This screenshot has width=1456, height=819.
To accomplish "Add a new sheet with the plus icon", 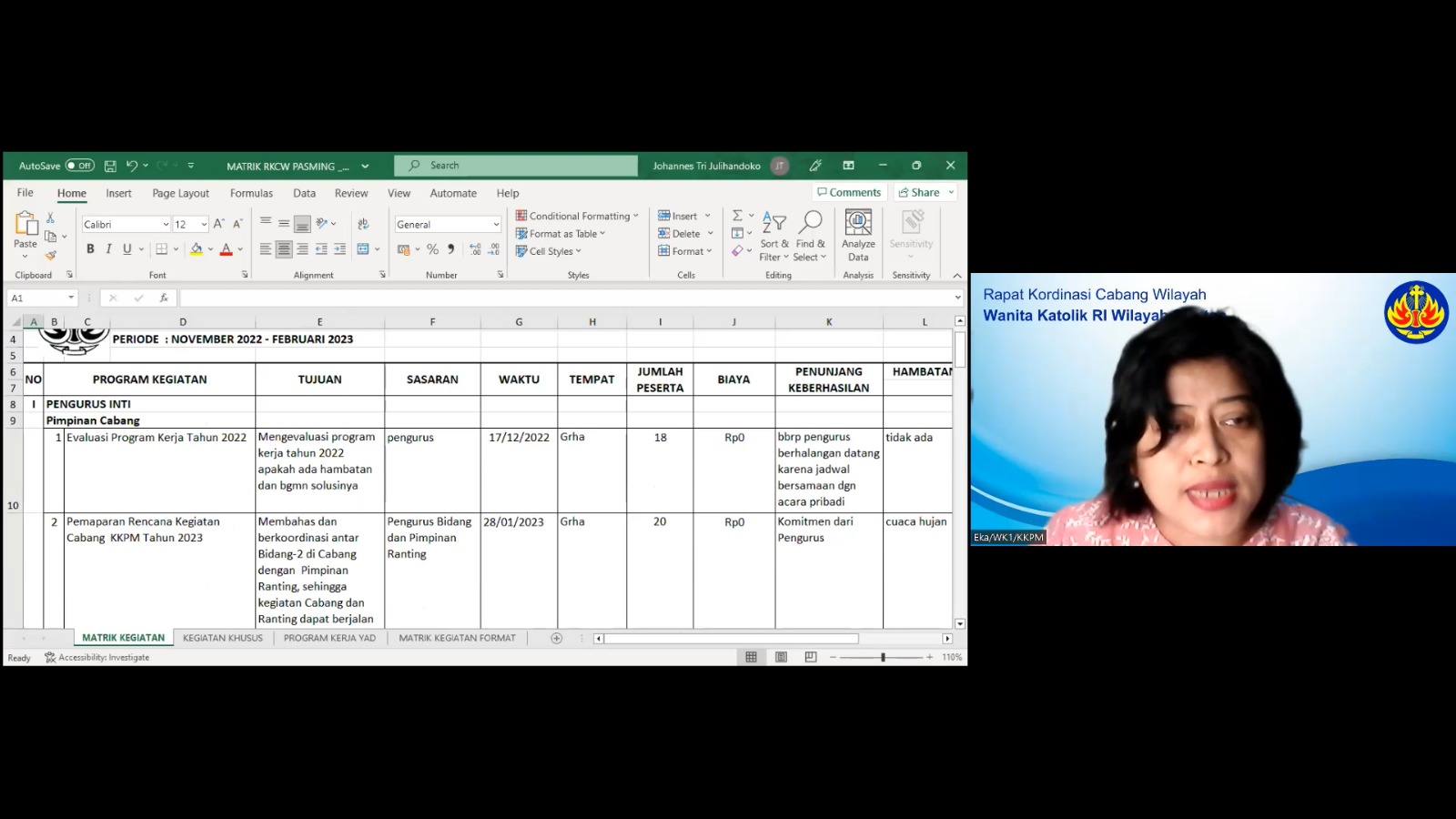I will (x=556, y=638).
